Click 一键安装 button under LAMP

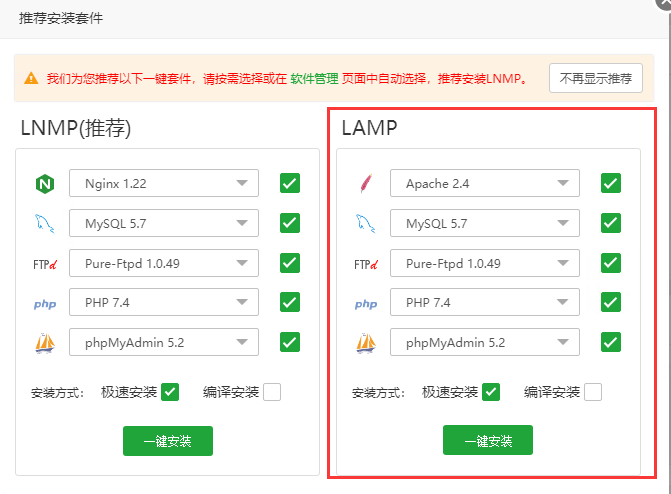click(488, 440)
